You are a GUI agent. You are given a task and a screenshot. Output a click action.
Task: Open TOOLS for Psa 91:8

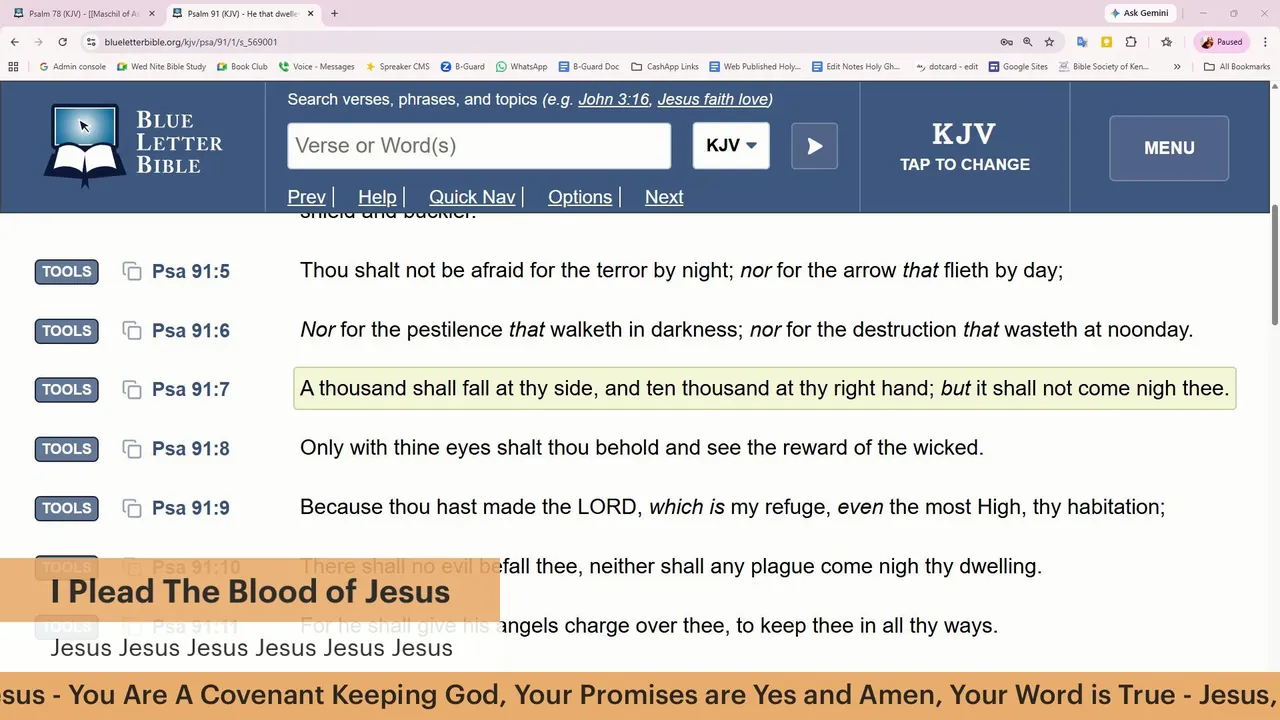pyautogui.click(x=67, y=448)
